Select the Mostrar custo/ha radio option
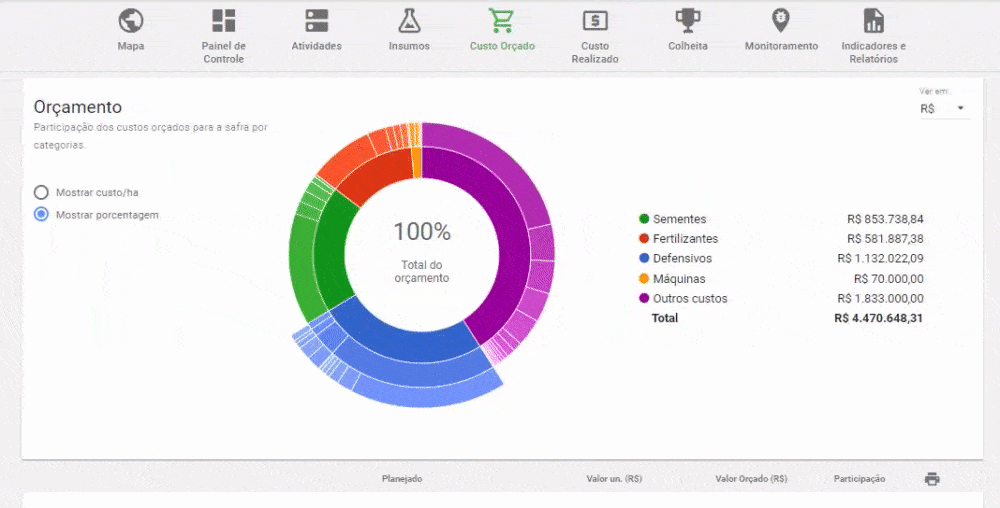Image resolution: width=1000 pixels, height=508 pixels. coord(41,192)
